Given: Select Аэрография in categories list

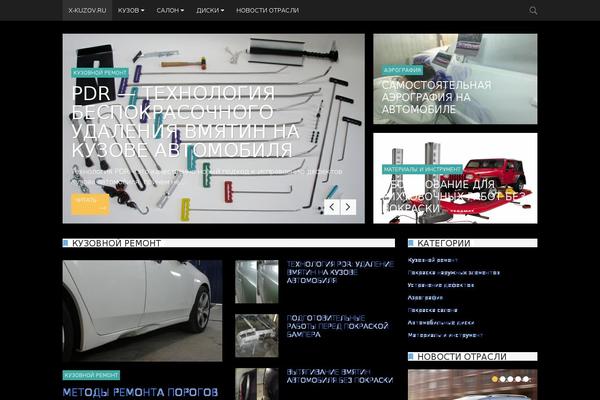Looking at the screenshot, I should coord(425,297).
